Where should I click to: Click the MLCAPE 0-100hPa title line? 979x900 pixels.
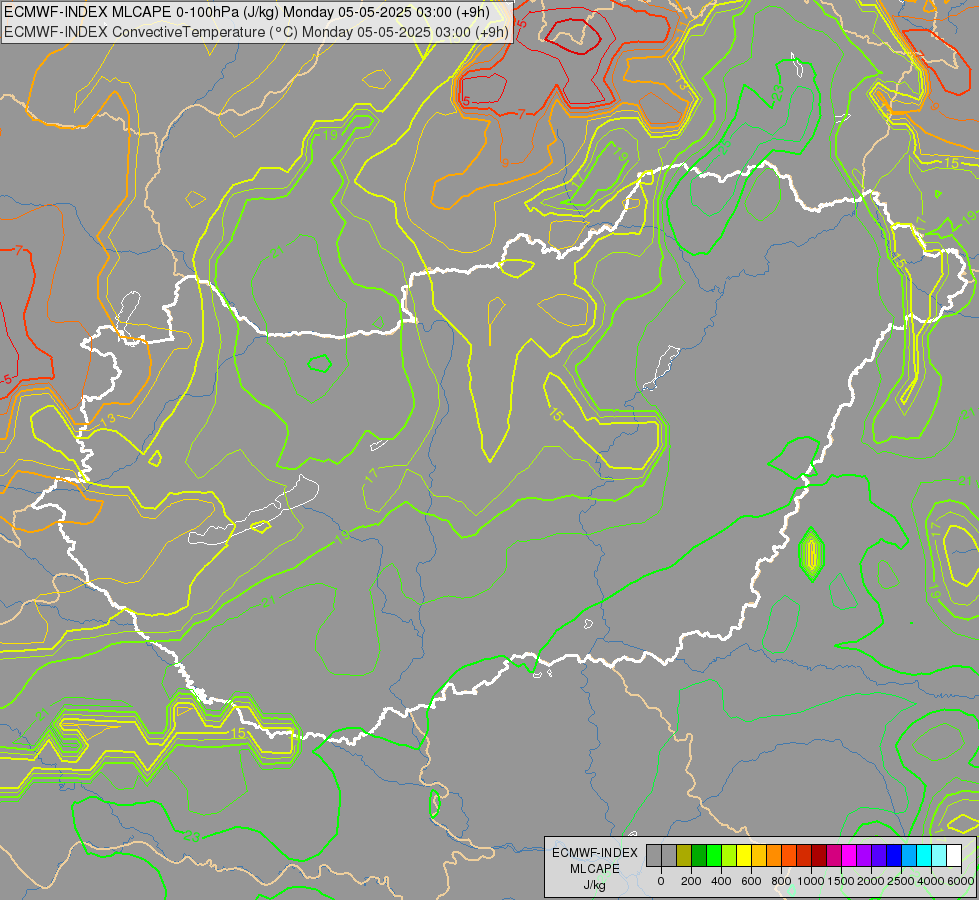point(247,12)
